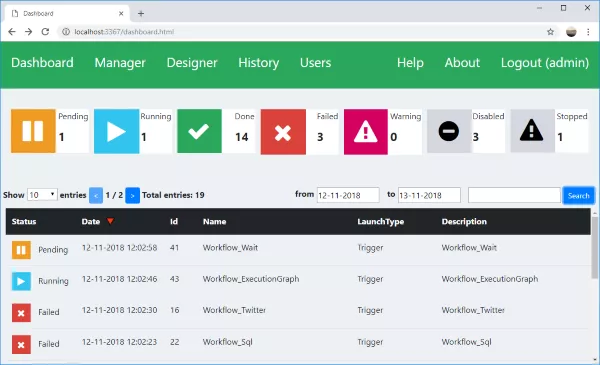
Task: Click Workflow_Twitter description cell
Action: point(473,310)
